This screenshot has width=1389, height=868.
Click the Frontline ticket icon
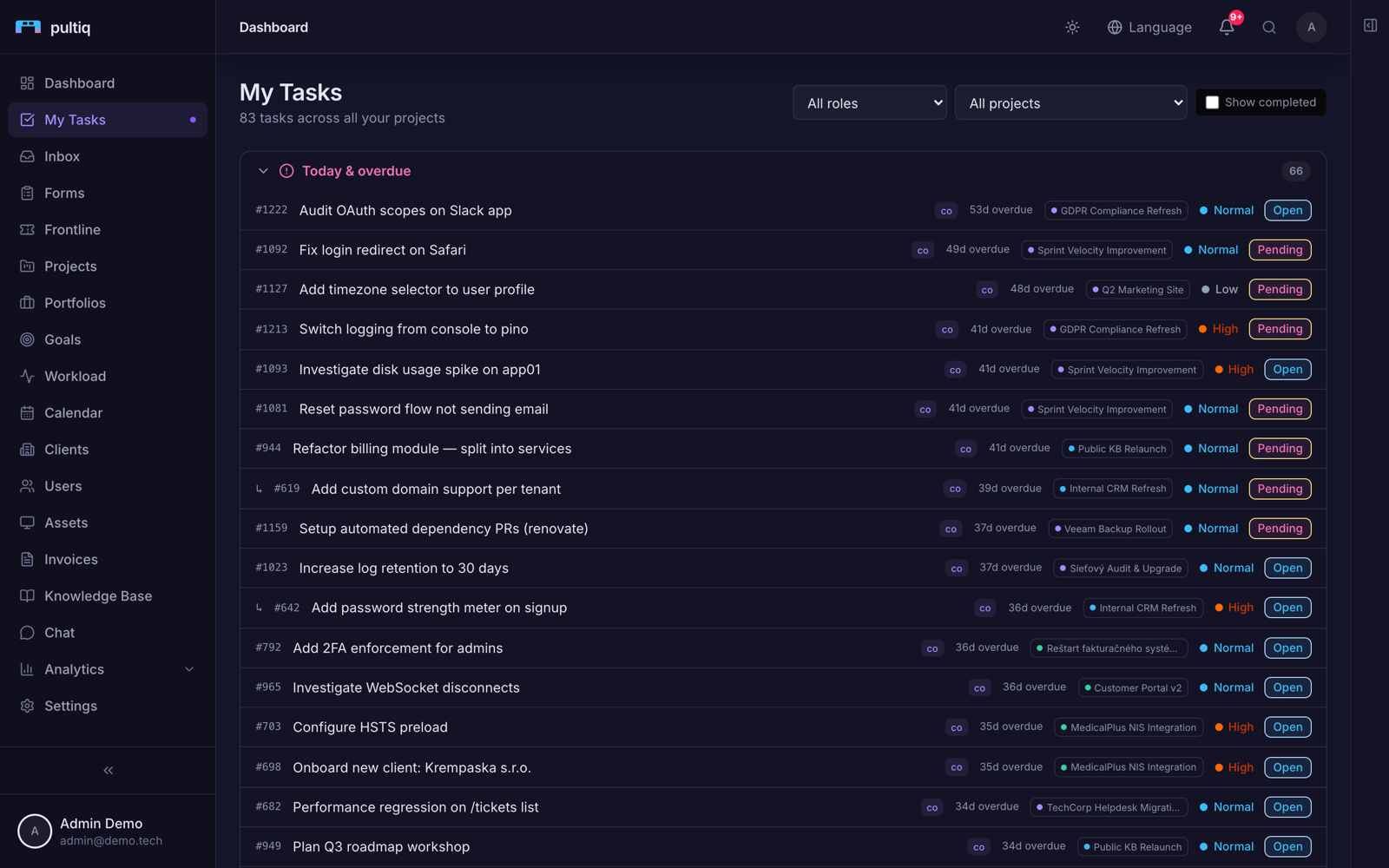(x=27, y=230)
